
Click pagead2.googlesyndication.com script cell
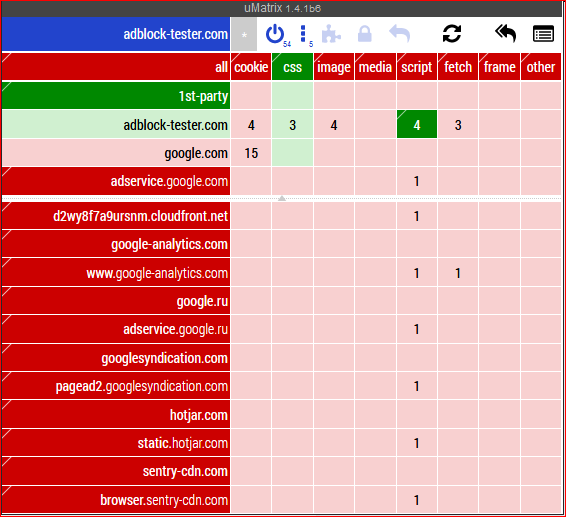click(417, 386)
